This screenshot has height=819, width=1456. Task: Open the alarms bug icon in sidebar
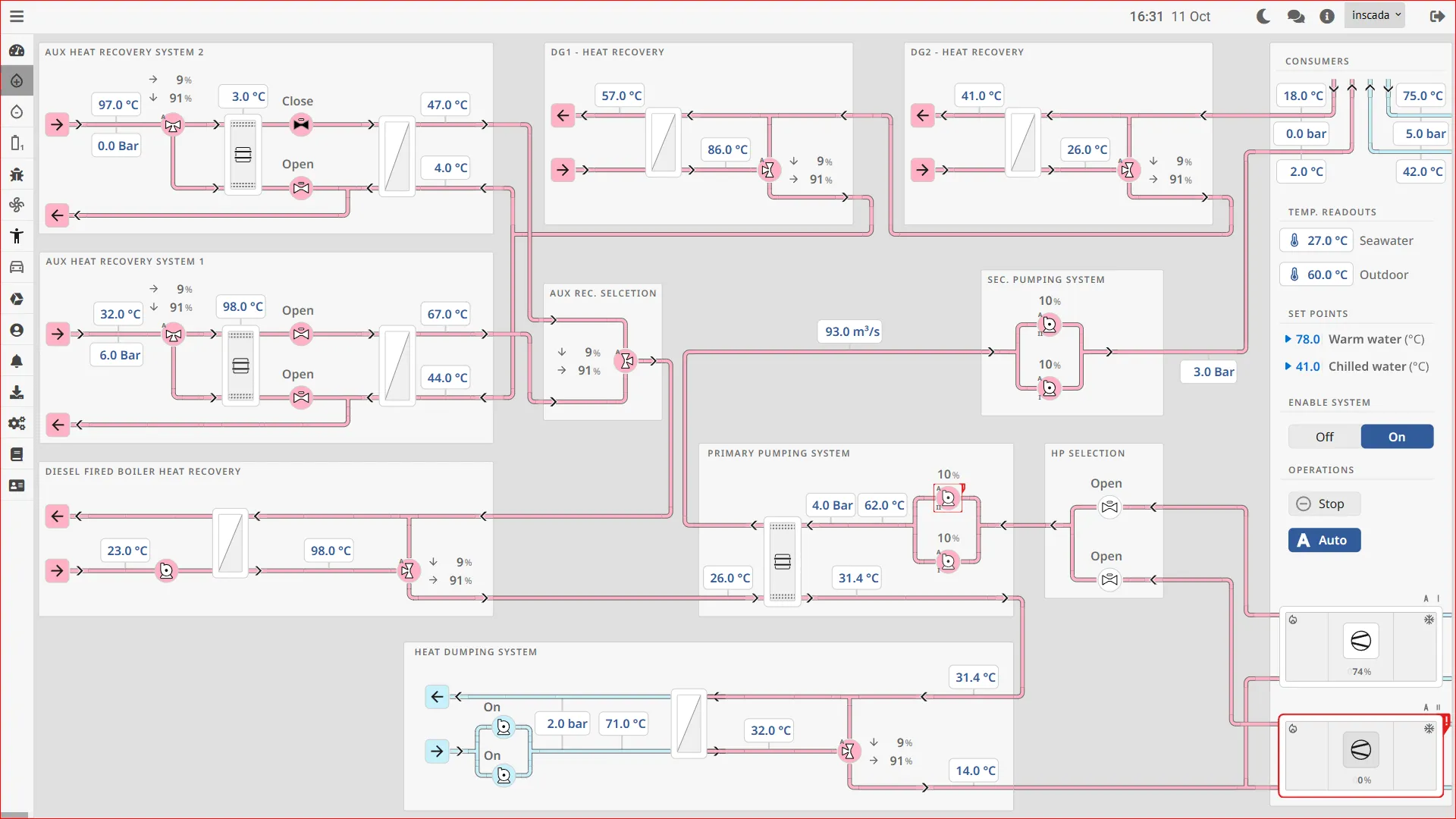(x=17, y=174)
